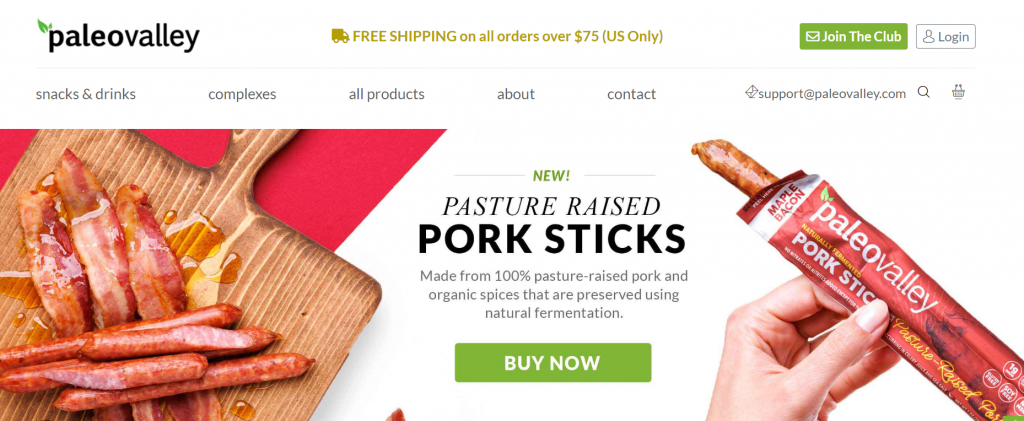
Task: Click the Login button
Action: coord(946,37)
